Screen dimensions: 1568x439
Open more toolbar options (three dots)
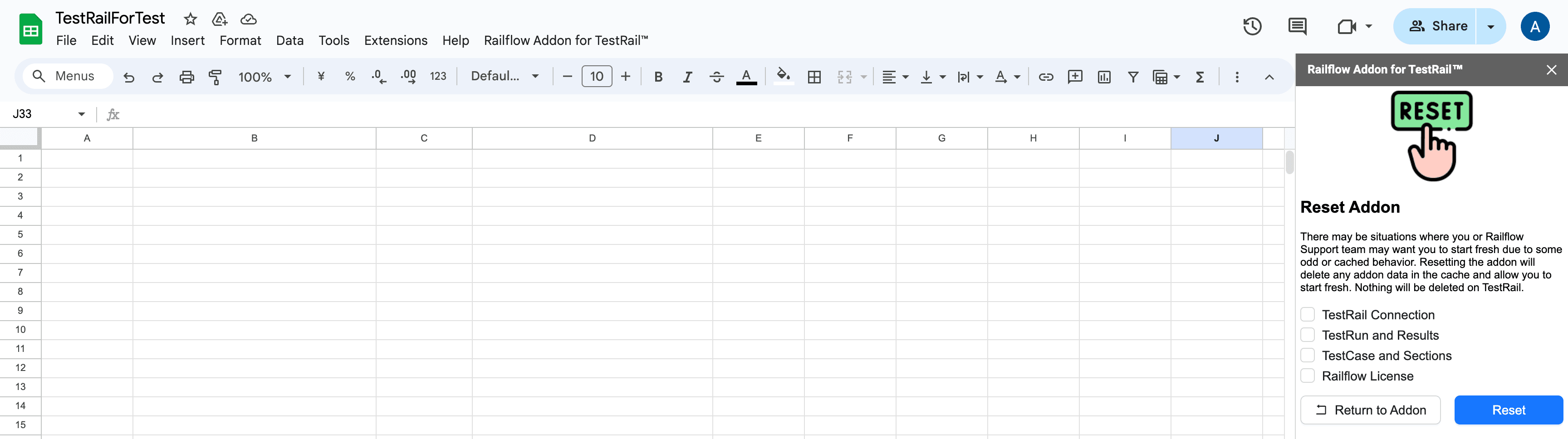(x=1237, y=77)
